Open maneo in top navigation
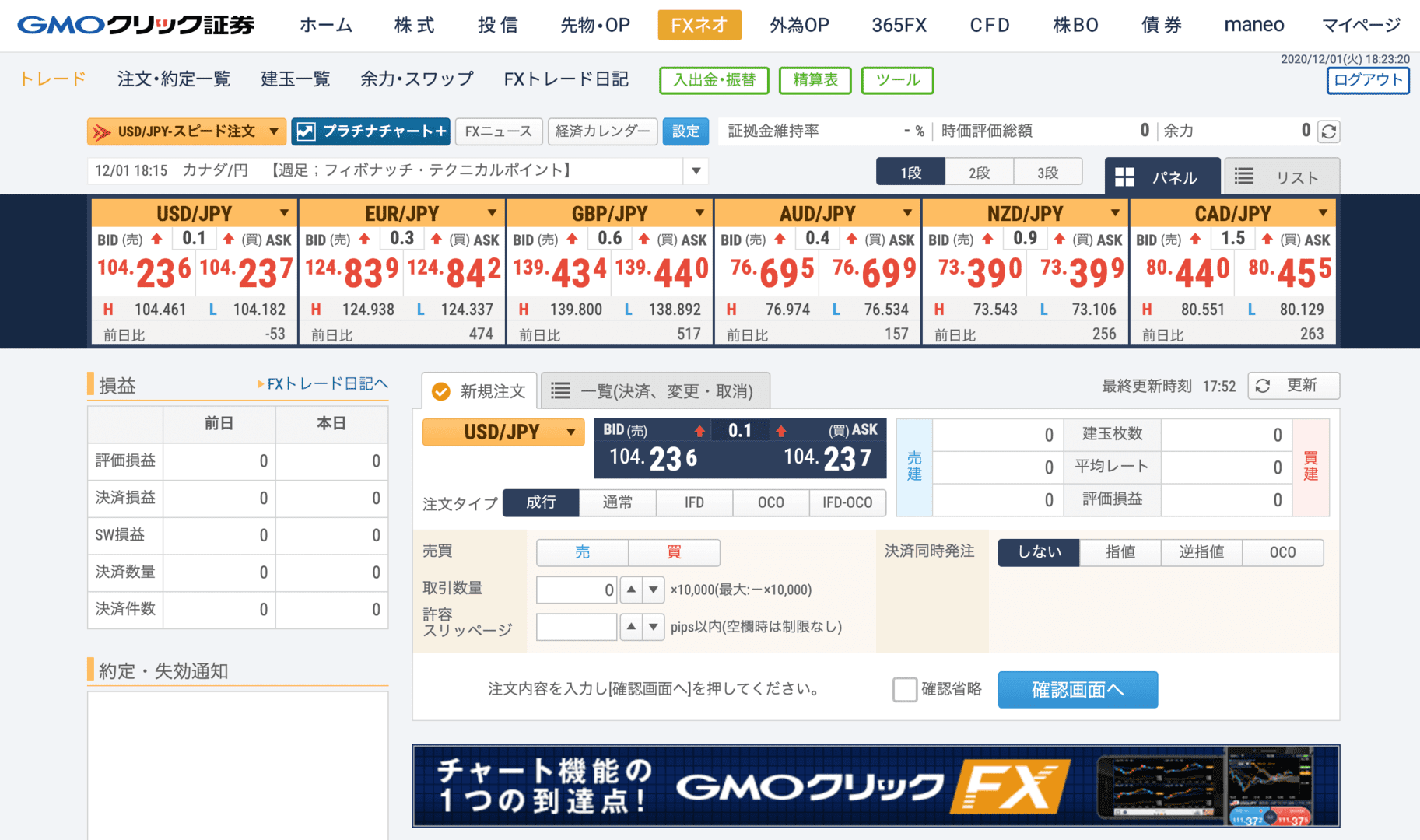This screenshot has width=1420, height=840. pyautogui.click(x=1254, y=25)
